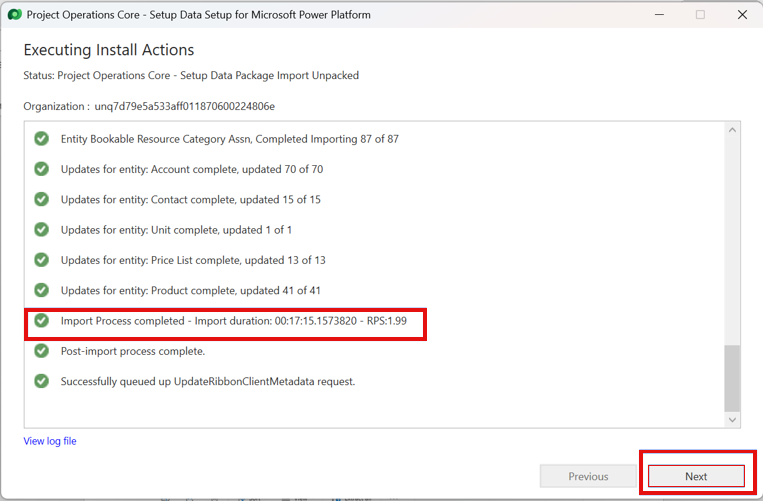This screenshot has width=763, height=501.
Task: Click green check beside Bookable Resource Category Assn
Action: (41, 139)
